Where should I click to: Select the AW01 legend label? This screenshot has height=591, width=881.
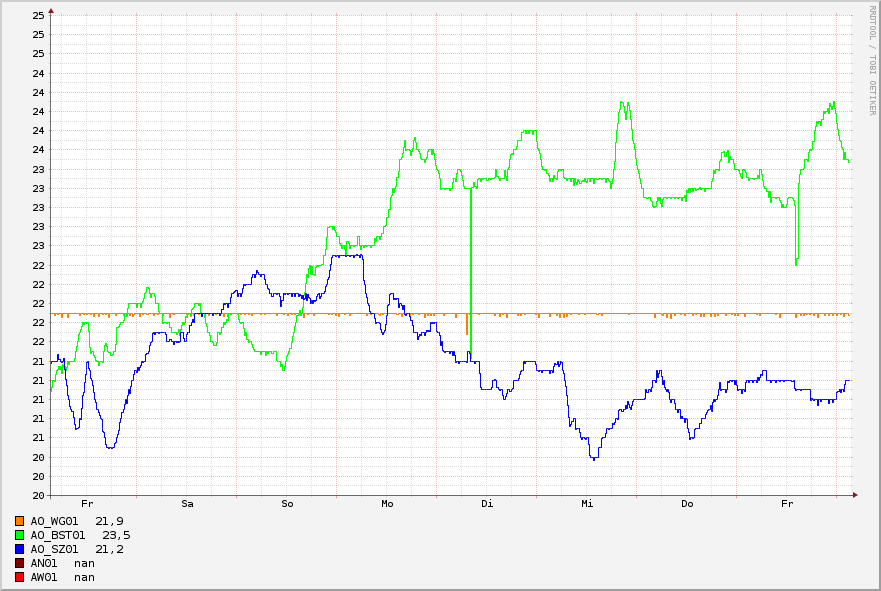44,577
